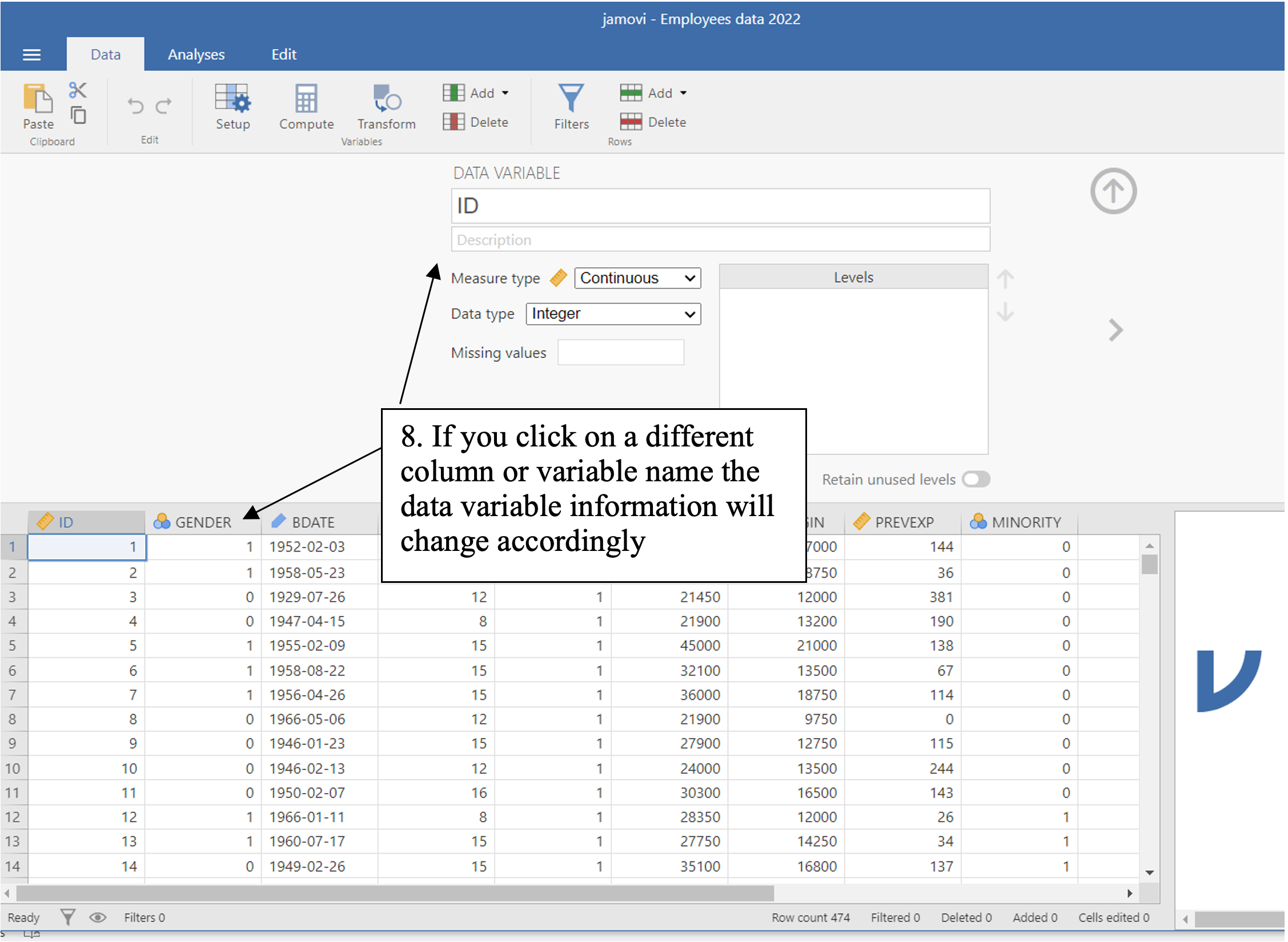Select the MINORITY column header
Image resolution: width=1288 pixels, height=942 pixels.
[1020, 522]
